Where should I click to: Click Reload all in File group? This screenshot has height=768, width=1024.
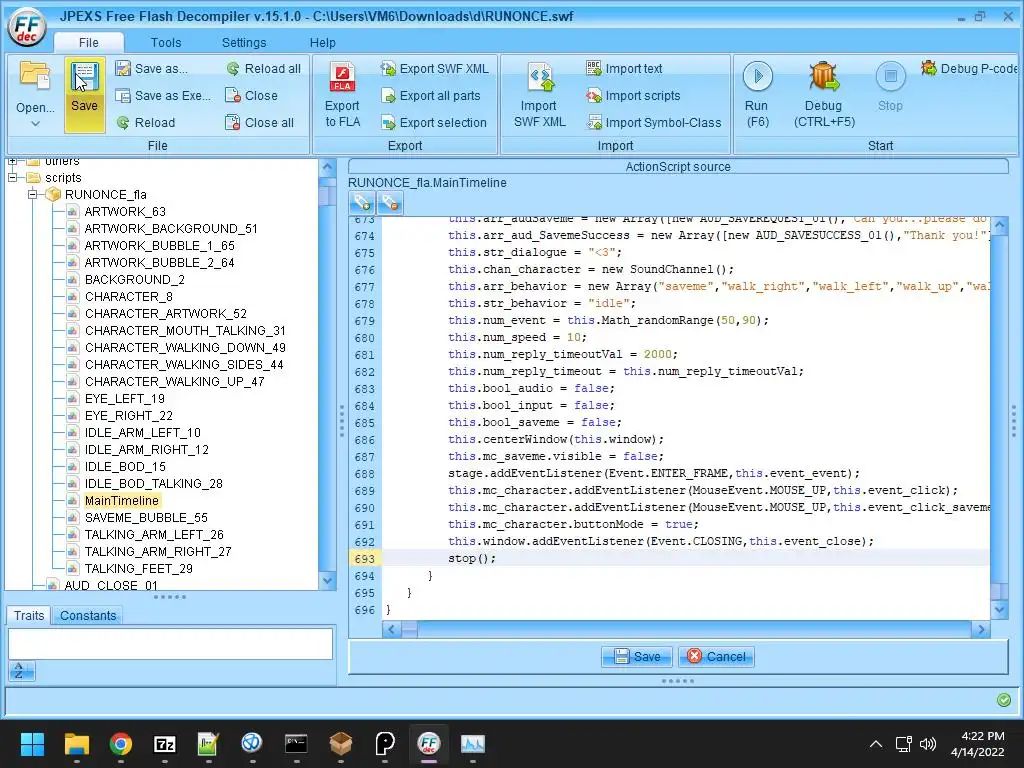pos(263,69)
